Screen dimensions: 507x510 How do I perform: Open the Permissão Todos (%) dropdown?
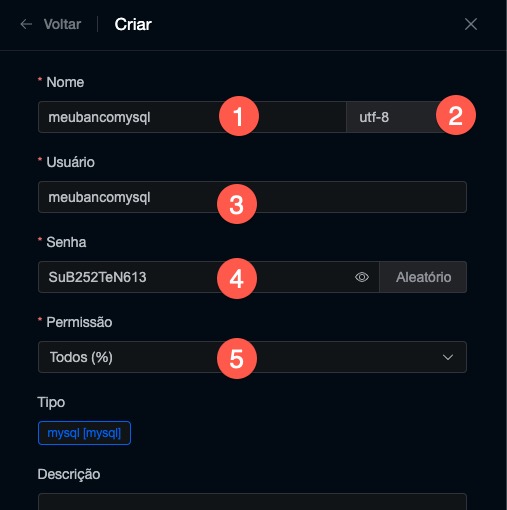[x=252, y=357]
